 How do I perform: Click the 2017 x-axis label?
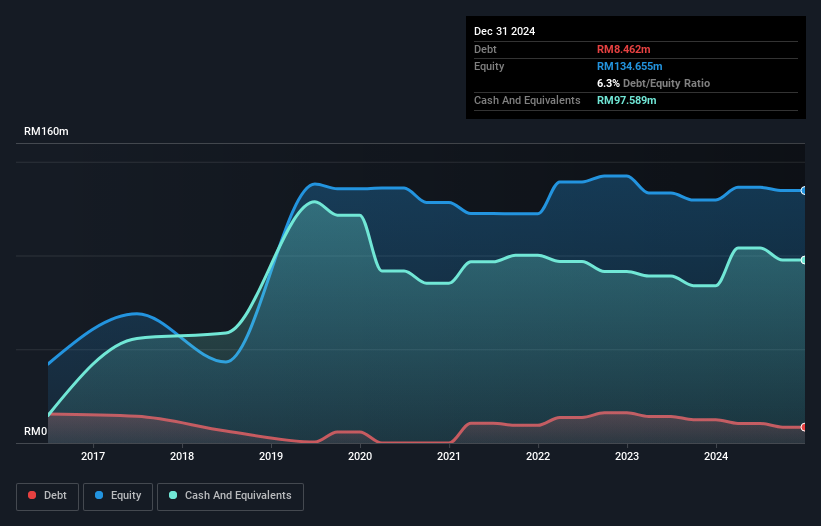pyautogui.click(x=93, y=456)
